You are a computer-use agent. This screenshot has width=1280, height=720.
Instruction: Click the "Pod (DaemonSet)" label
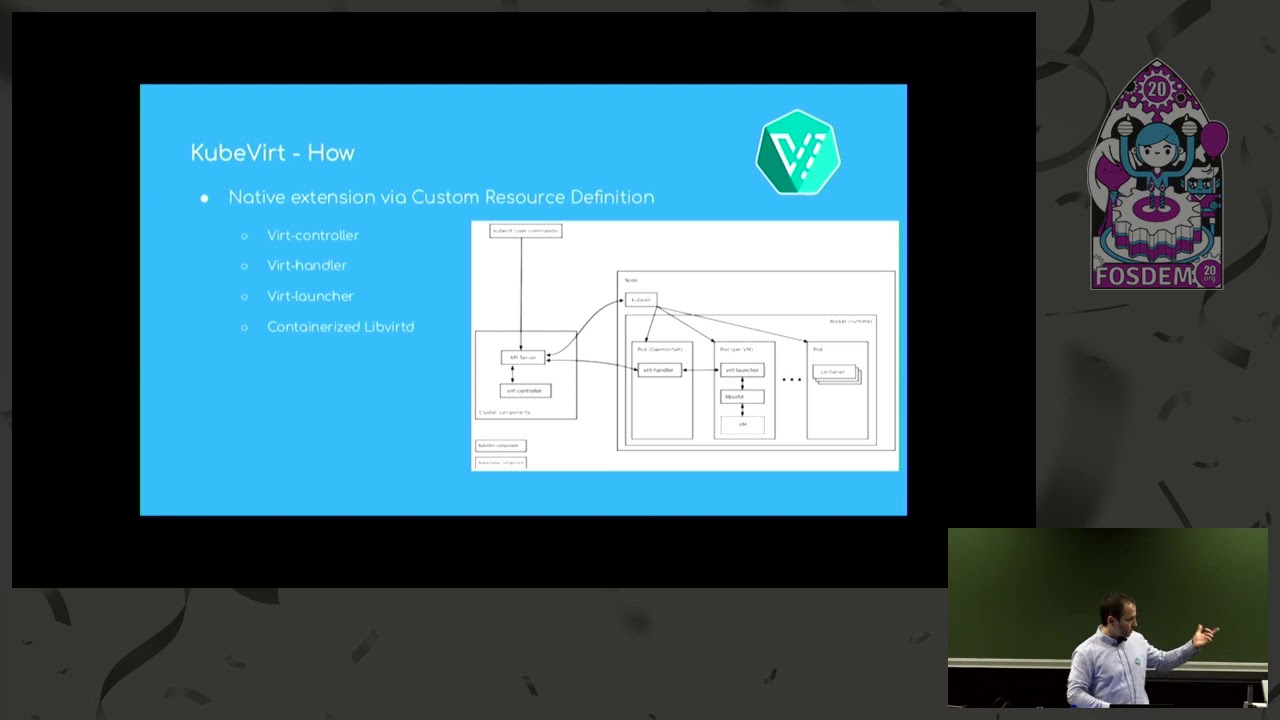660,349
